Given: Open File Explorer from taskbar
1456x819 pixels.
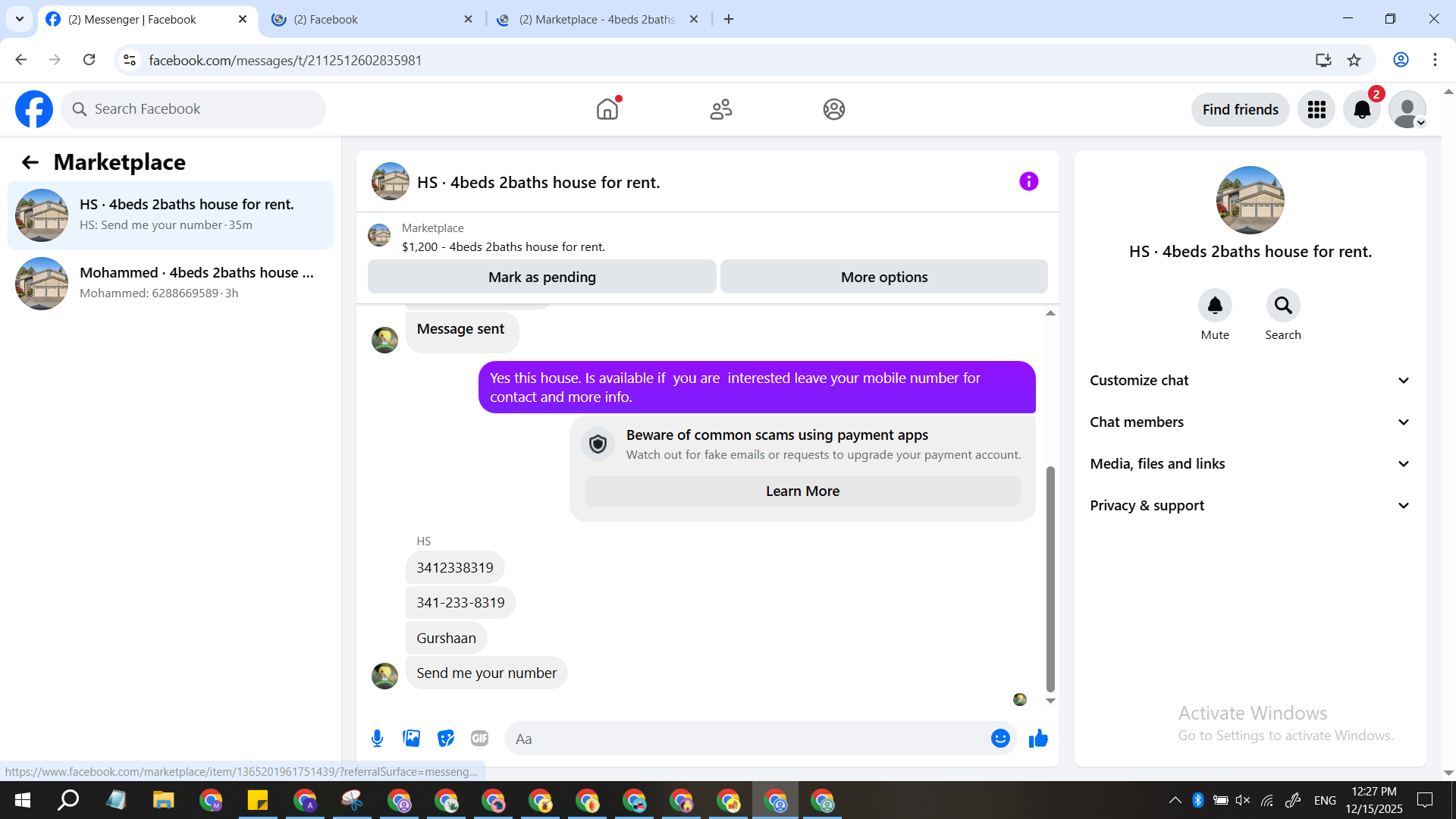Looking at the screenshot, I should (163, 800).
